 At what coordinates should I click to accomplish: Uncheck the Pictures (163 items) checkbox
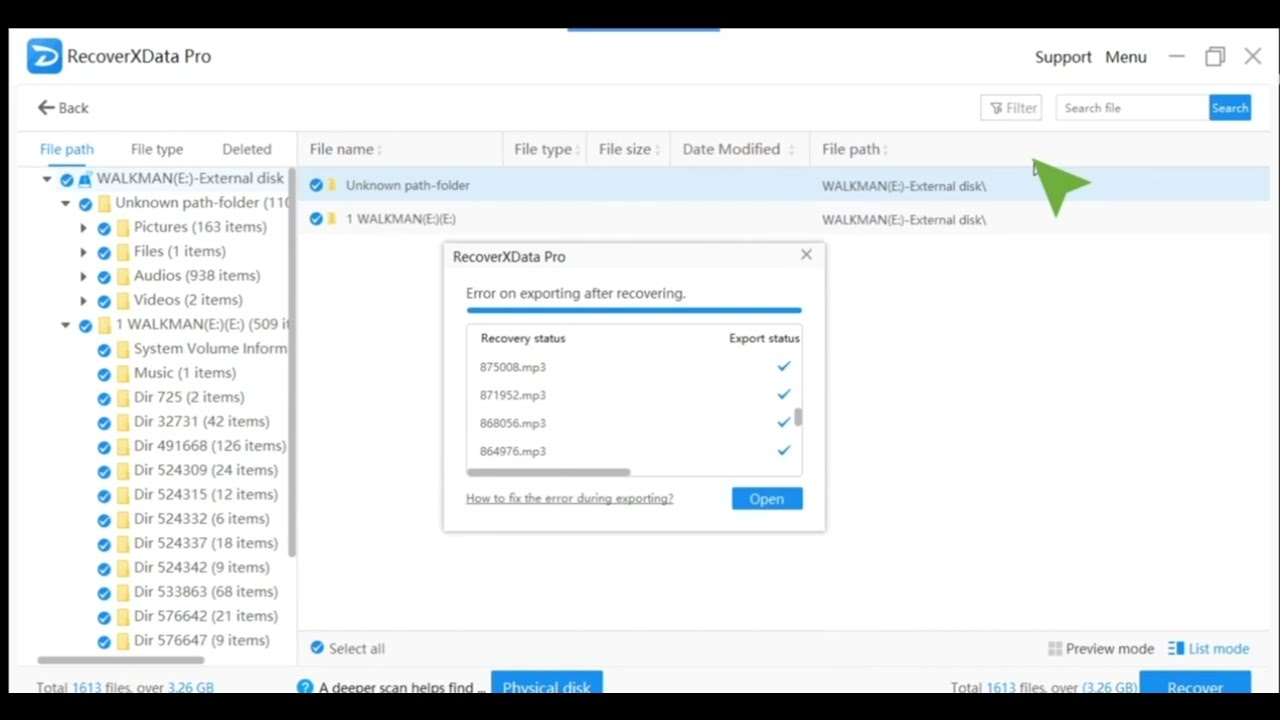tap(104, 228)
